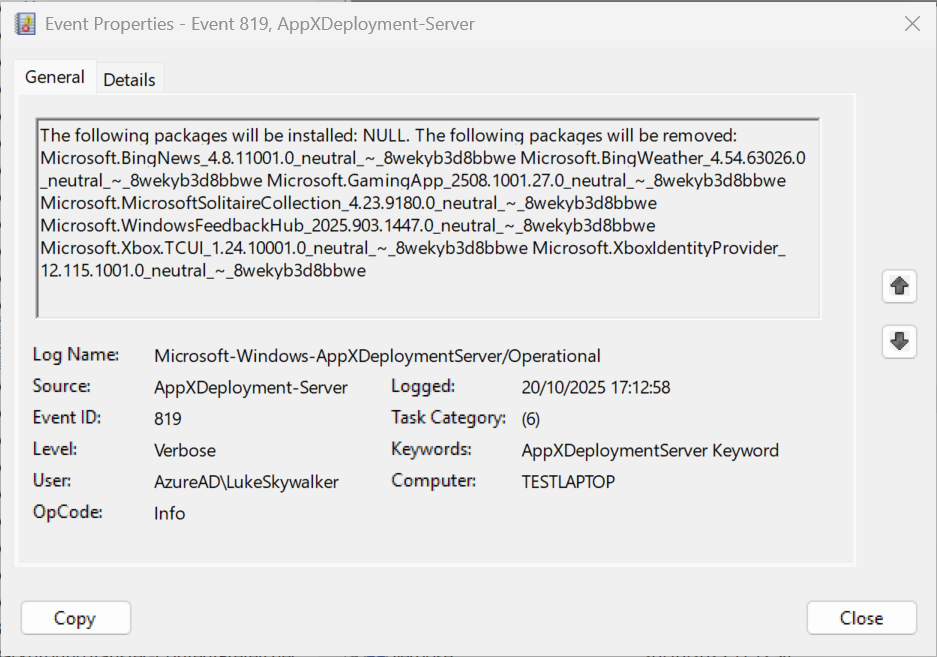
Task: Click the User value AzureAD\LukeSkywalker
Action: coord(246,482)
